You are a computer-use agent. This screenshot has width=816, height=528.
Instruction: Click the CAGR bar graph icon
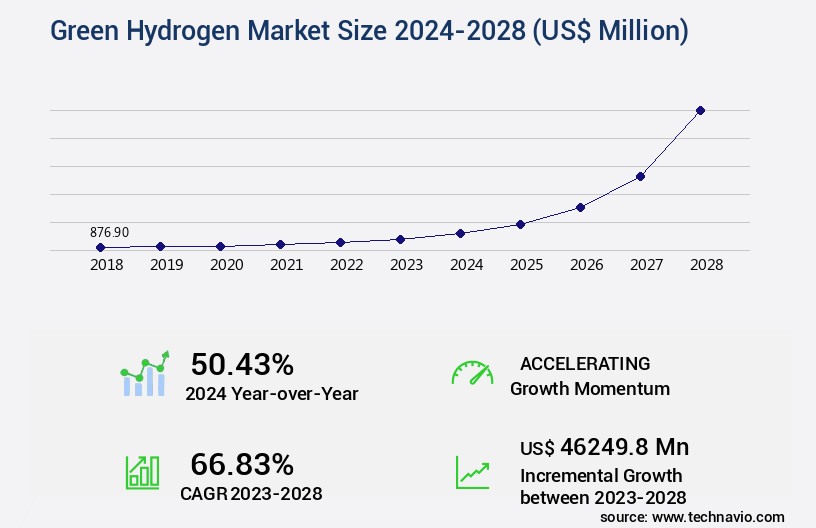(142, 472)
